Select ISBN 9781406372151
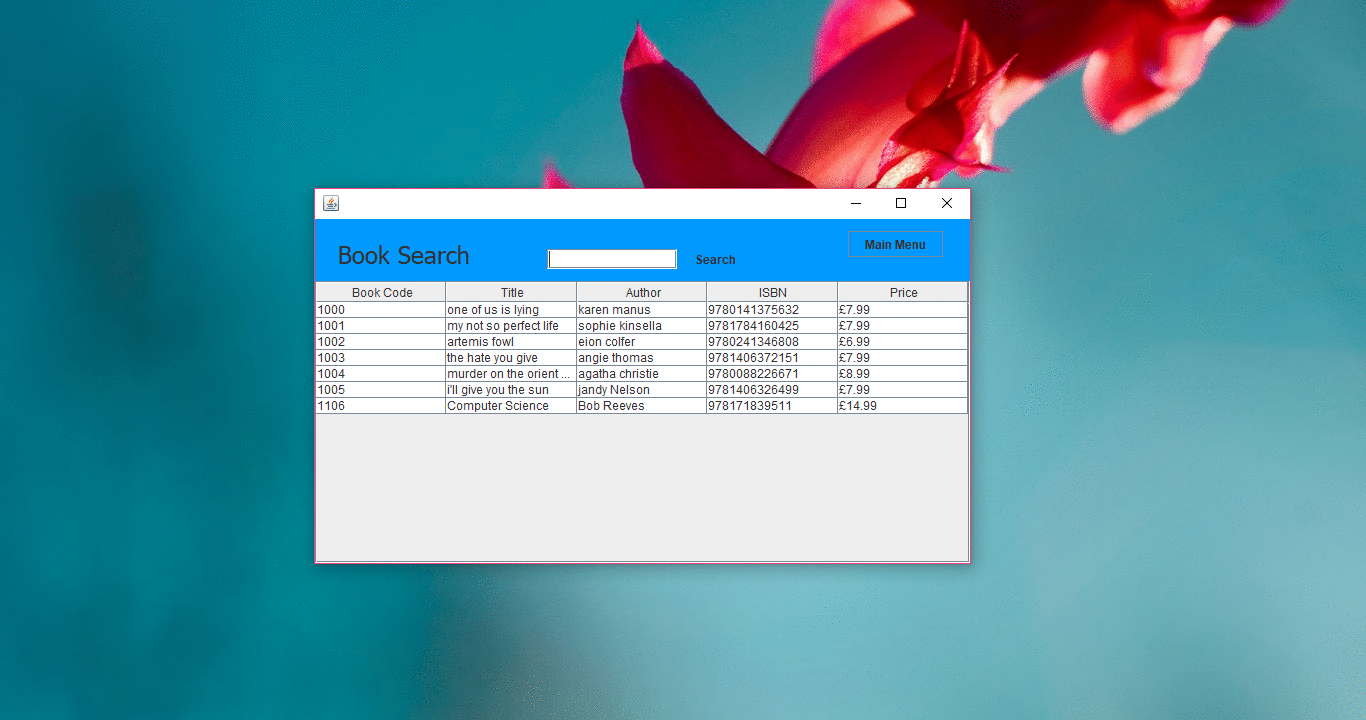Screen dimensions: 1366x720 [x=772, y=358]
